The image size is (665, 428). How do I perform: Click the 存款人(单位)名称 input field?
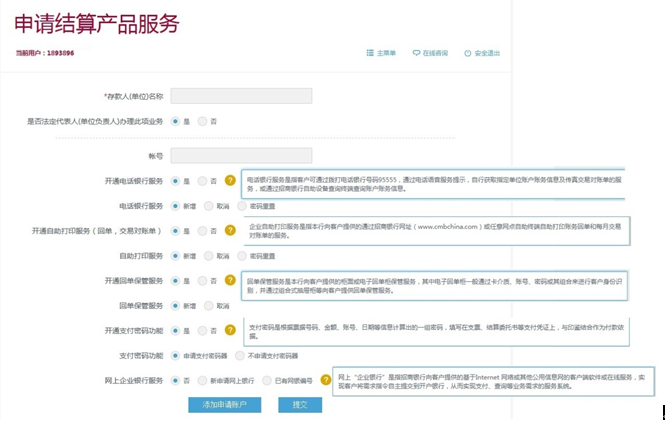[241, 96]
